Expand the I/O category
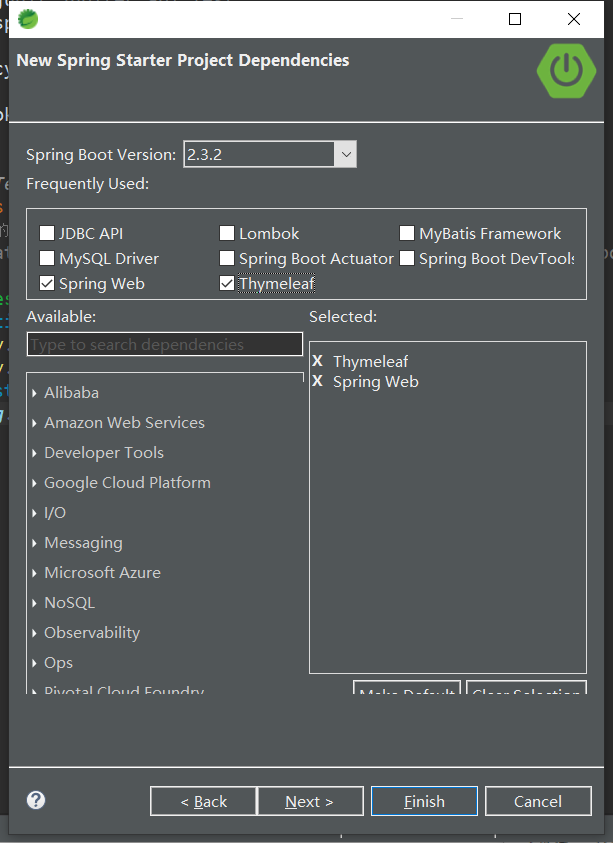 click(34, 513)
